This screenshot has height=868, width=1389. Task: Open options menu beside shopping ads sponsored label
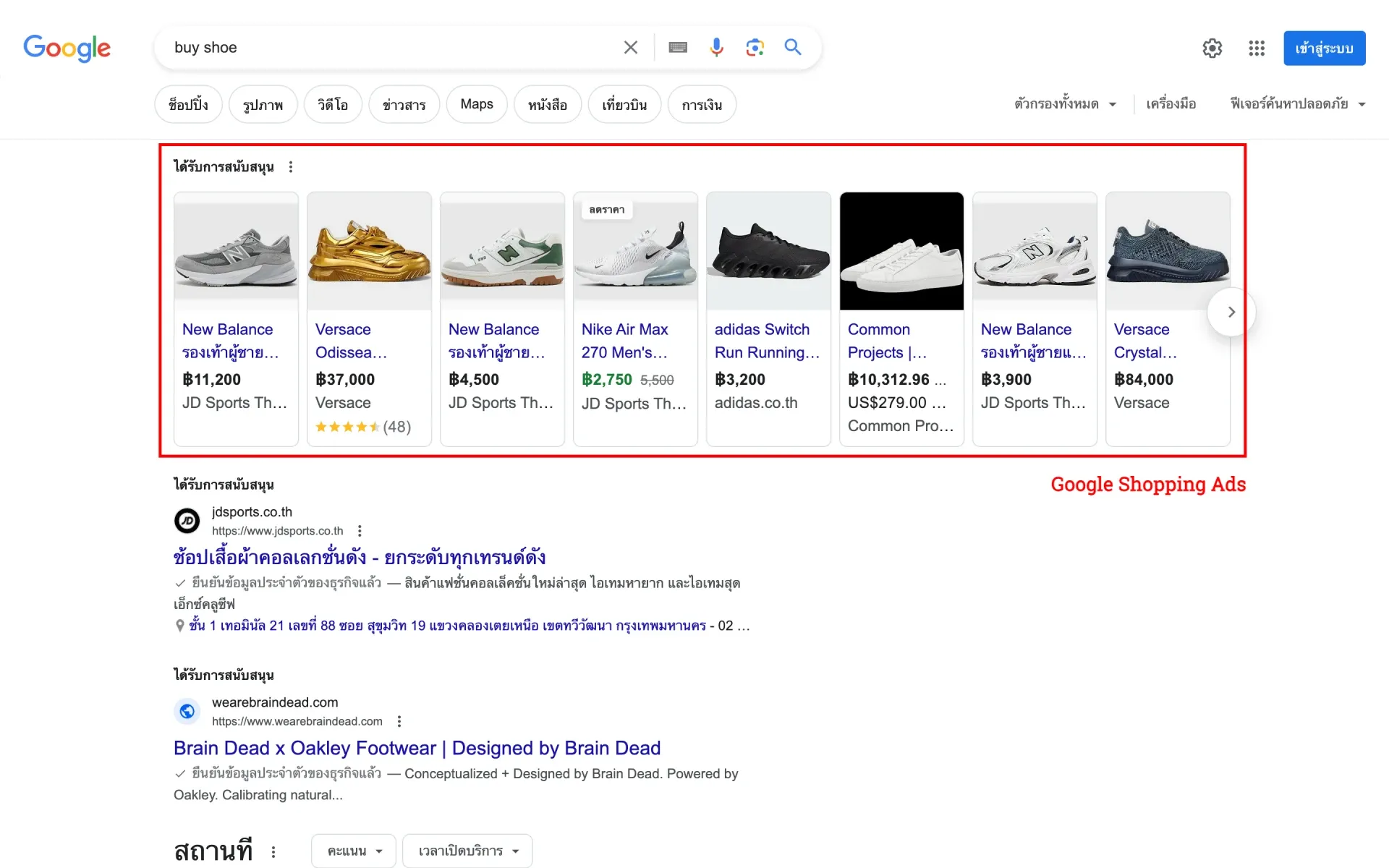pyautogui.click(x=291, y=167)
